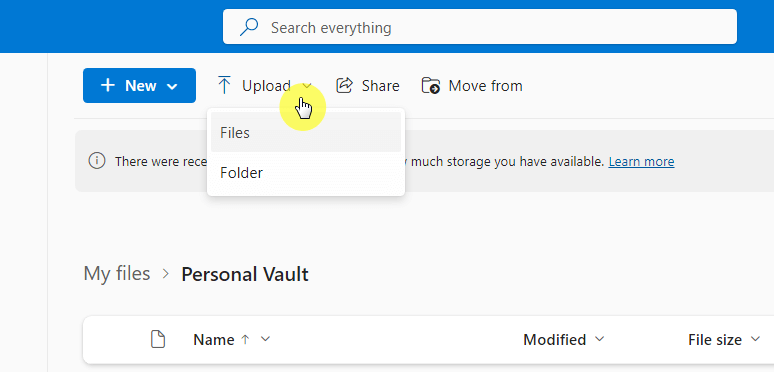Collapse the Upload dropdown chevron

[307, 86]
